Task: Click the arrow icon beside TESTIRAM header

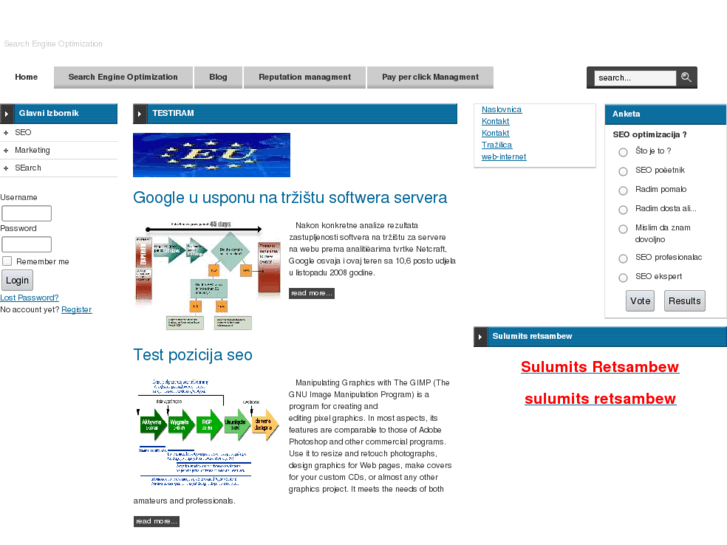Action: [140, 114]
